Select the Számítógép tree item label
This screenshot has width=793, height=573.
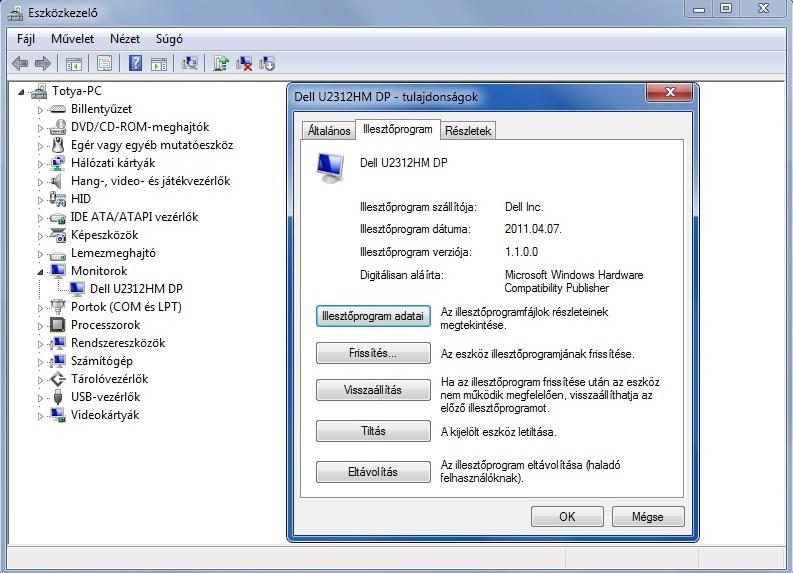pos(102,361)
